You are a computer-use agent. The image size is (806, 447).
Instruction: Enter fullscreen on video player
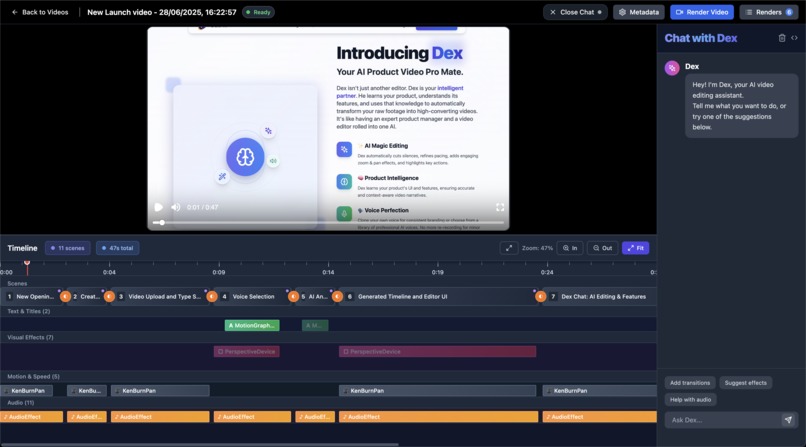500,207
